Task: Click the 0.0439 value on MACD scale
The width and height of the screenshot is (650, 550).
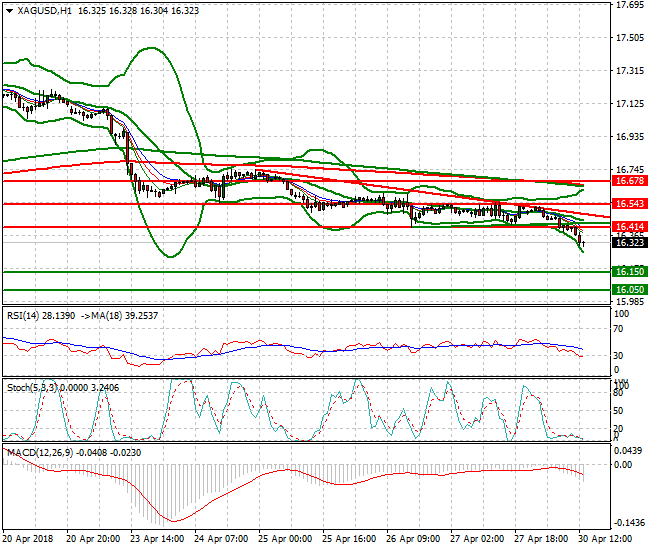Action: pos(629,450)
